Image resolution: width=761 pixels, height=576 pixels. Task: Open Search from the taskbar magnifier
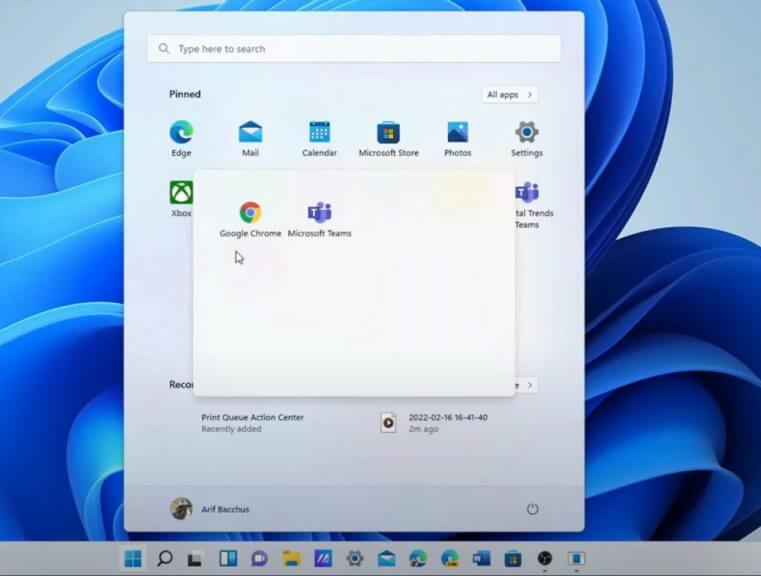(x=165, y=559)
